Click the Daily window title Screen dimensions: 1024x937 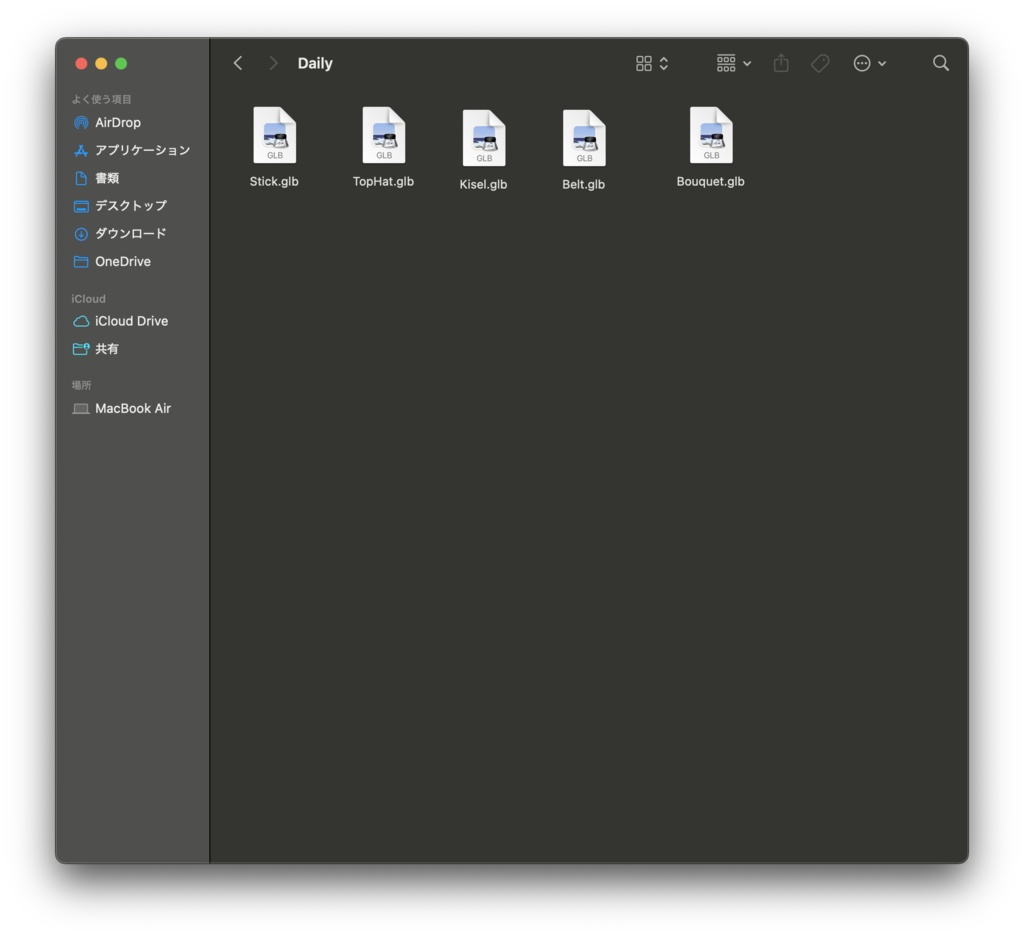(315, 63)
